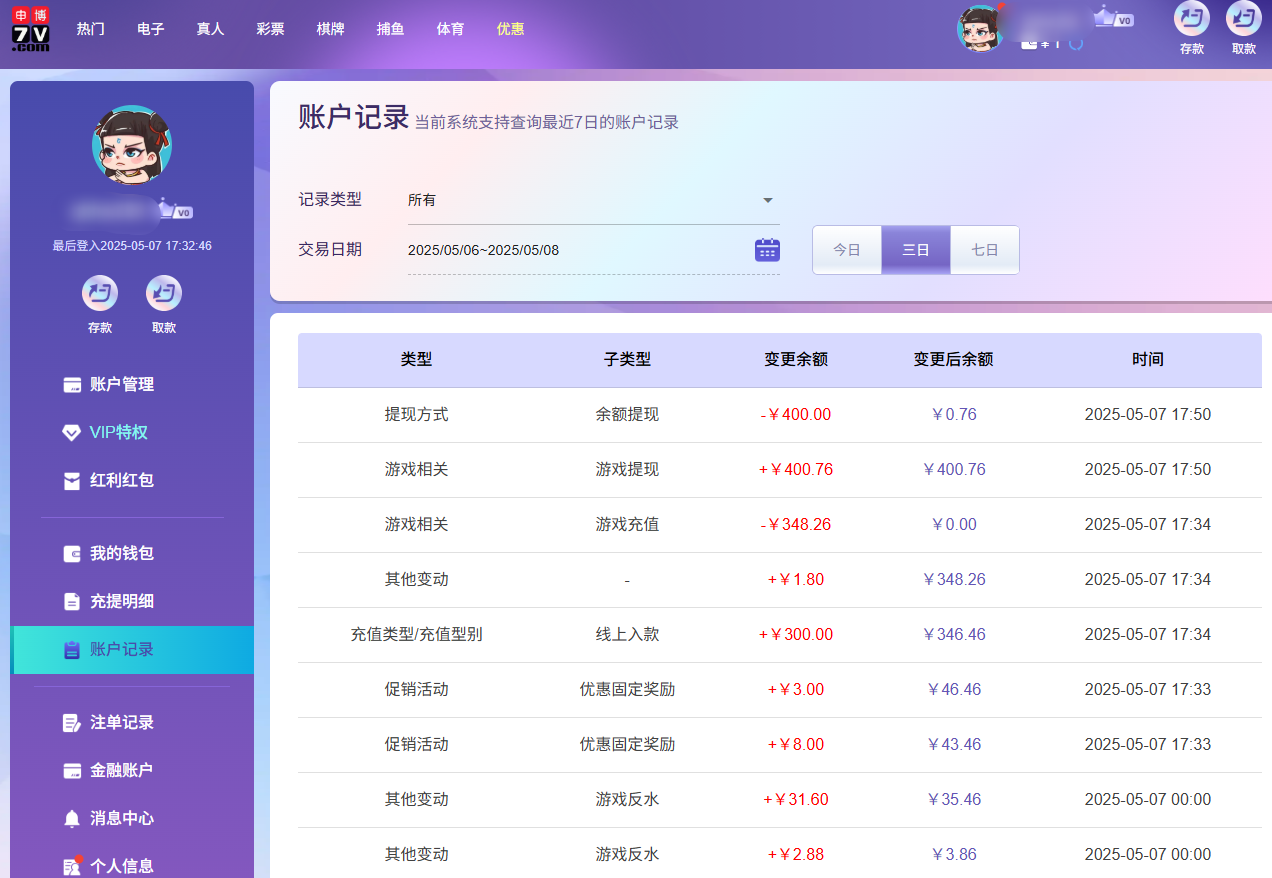Open the 优惠 promotions menu item

click(x=510, y=29)
